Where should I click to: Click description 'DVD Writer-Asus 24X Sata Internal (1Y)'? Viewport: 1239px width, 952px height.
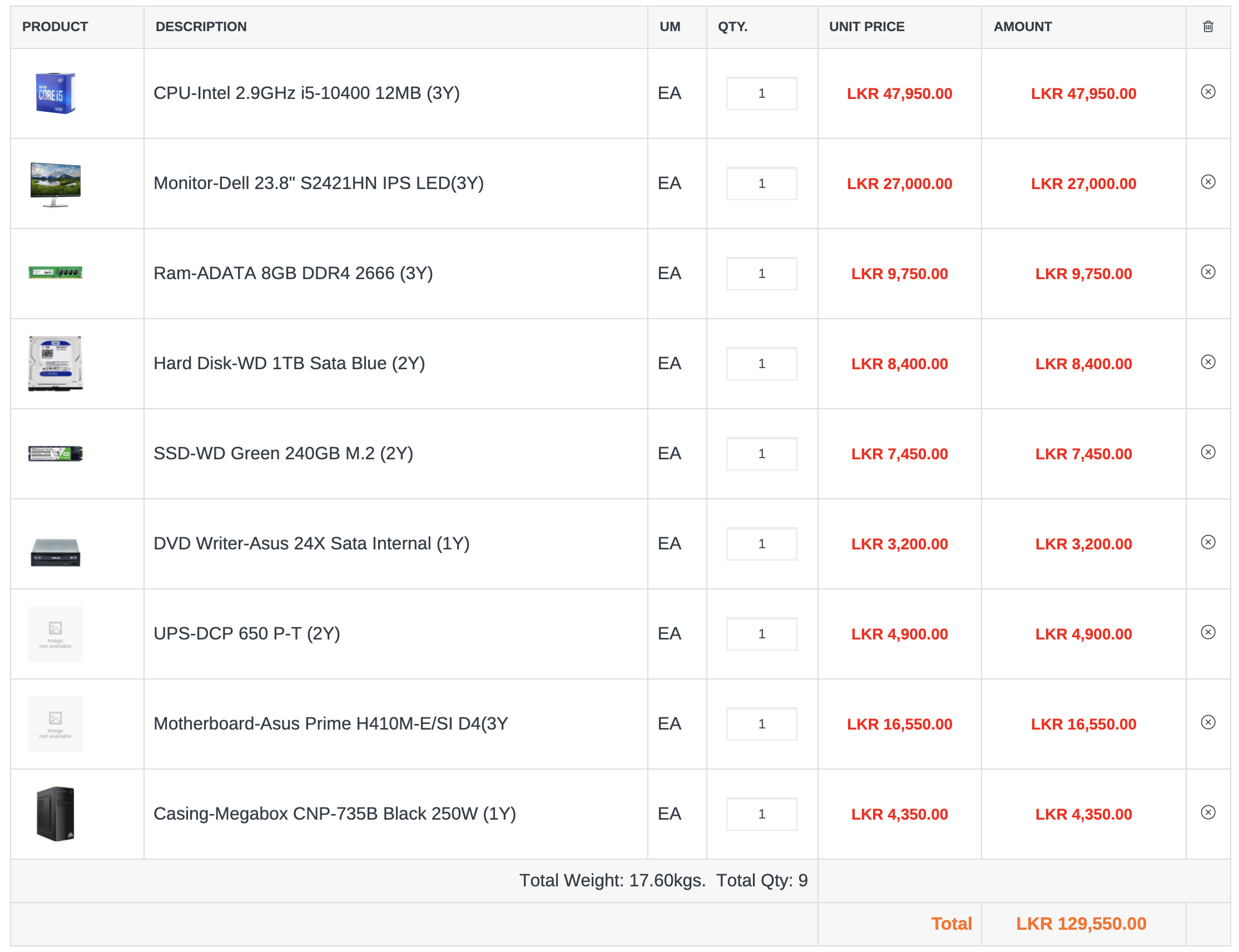[x=311, y=543]
